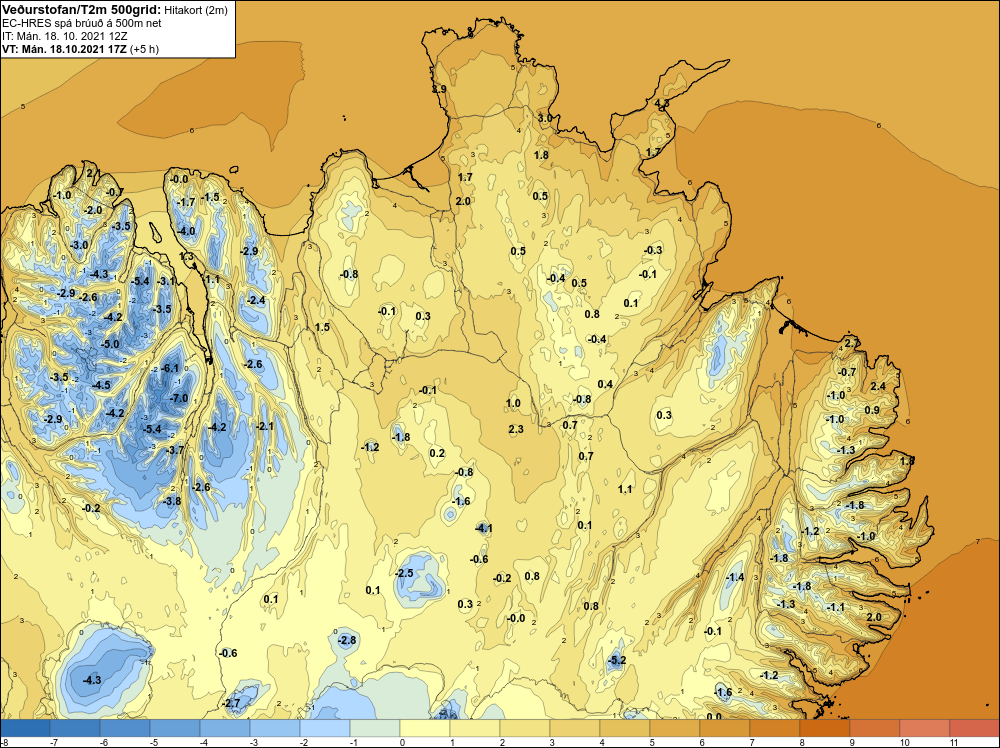Screen dimensions: 1000x748
Task: Click the '-0.3' temperature label
Action: tap(652, 250)
